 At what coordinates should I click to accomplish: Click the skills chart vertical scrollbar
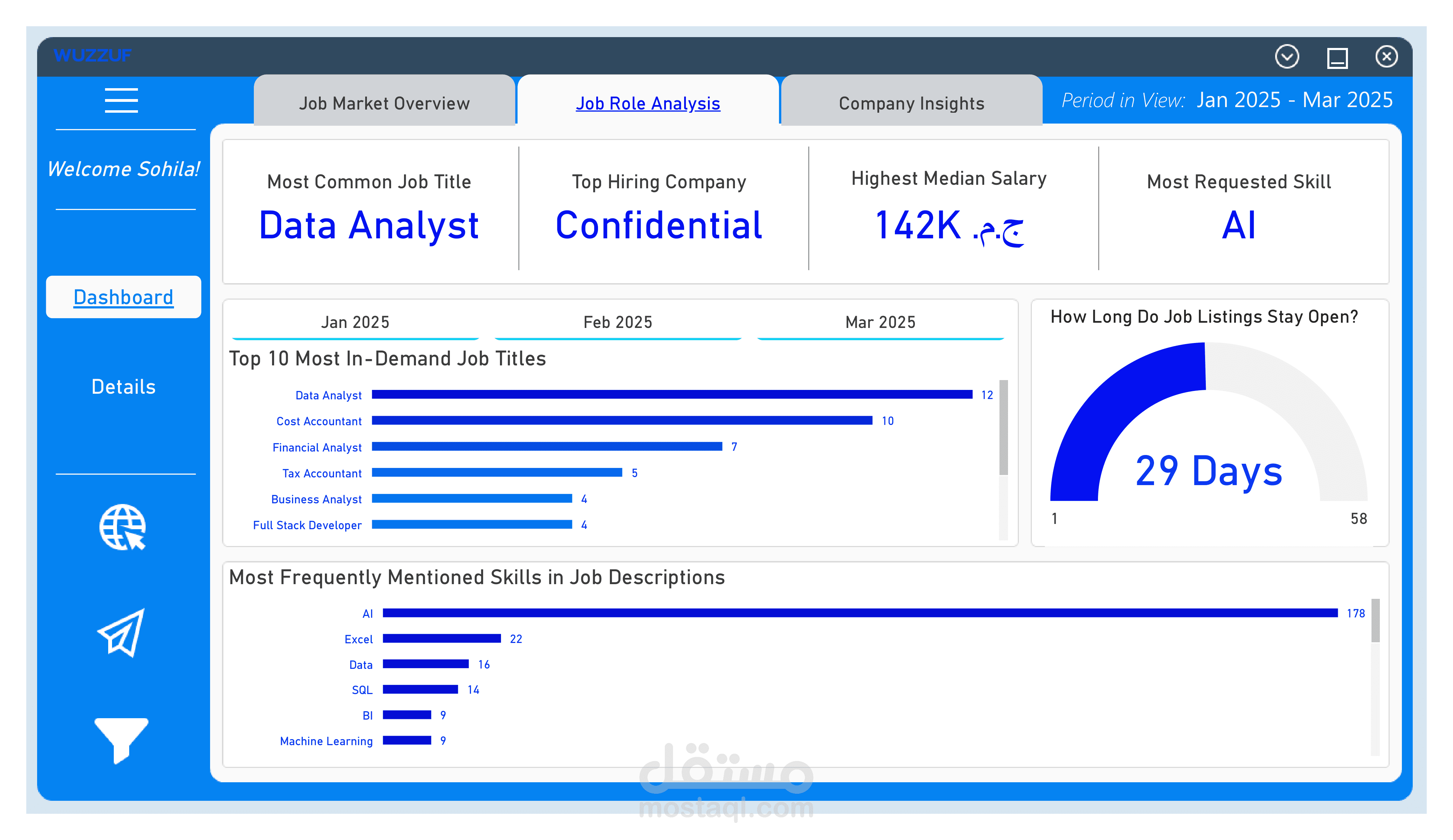pos(1375,621)
